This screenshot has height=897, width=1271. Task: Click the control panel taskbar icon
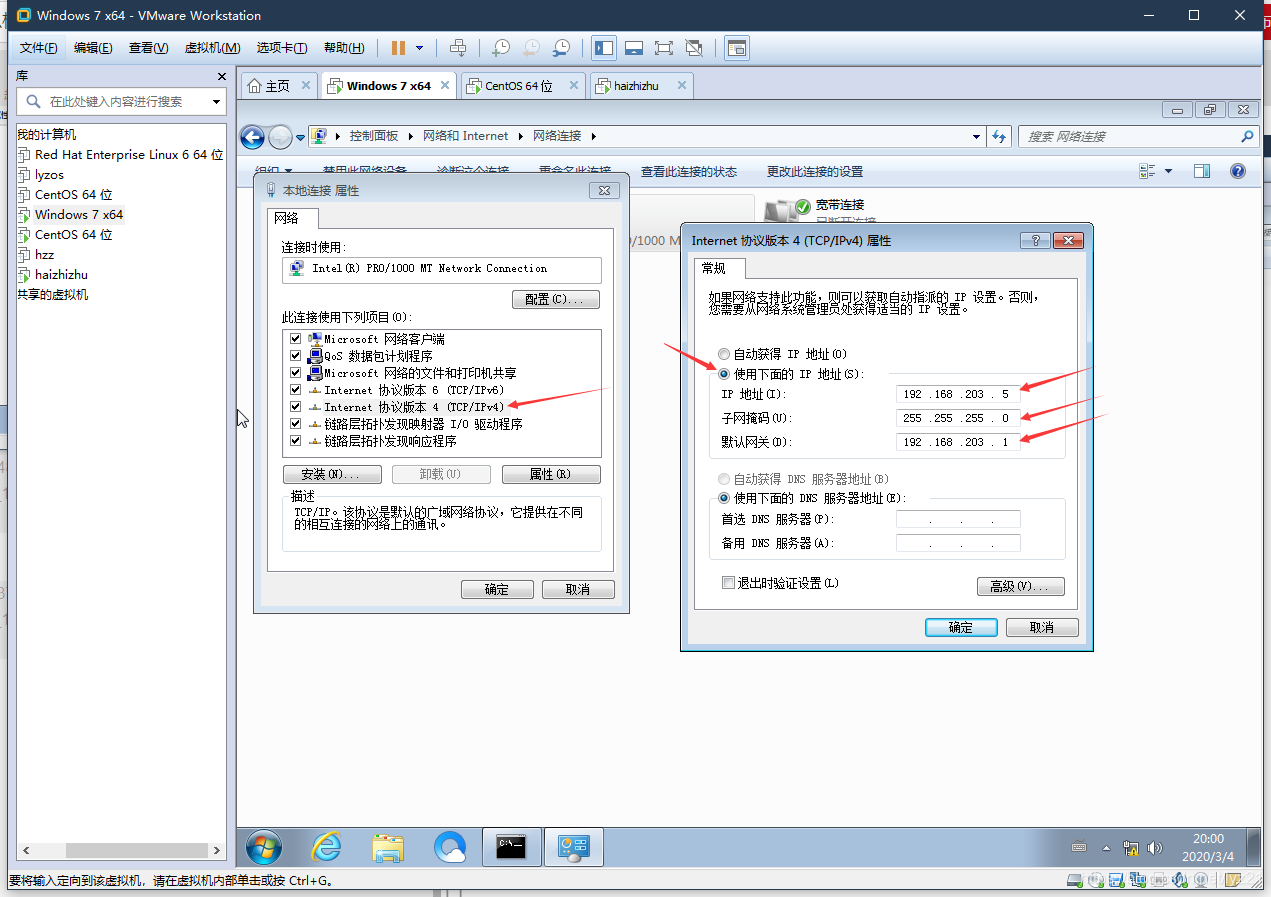tap(574, 848)
